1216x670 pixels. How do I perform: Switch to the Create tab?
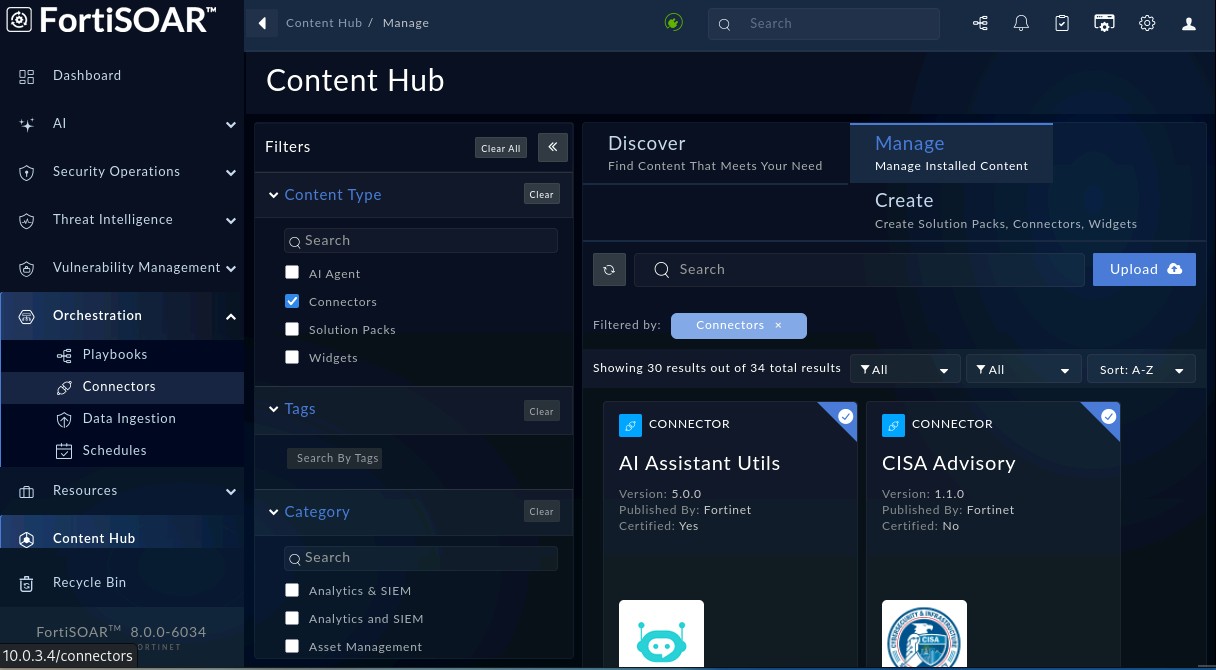[x=1005, y=211]
